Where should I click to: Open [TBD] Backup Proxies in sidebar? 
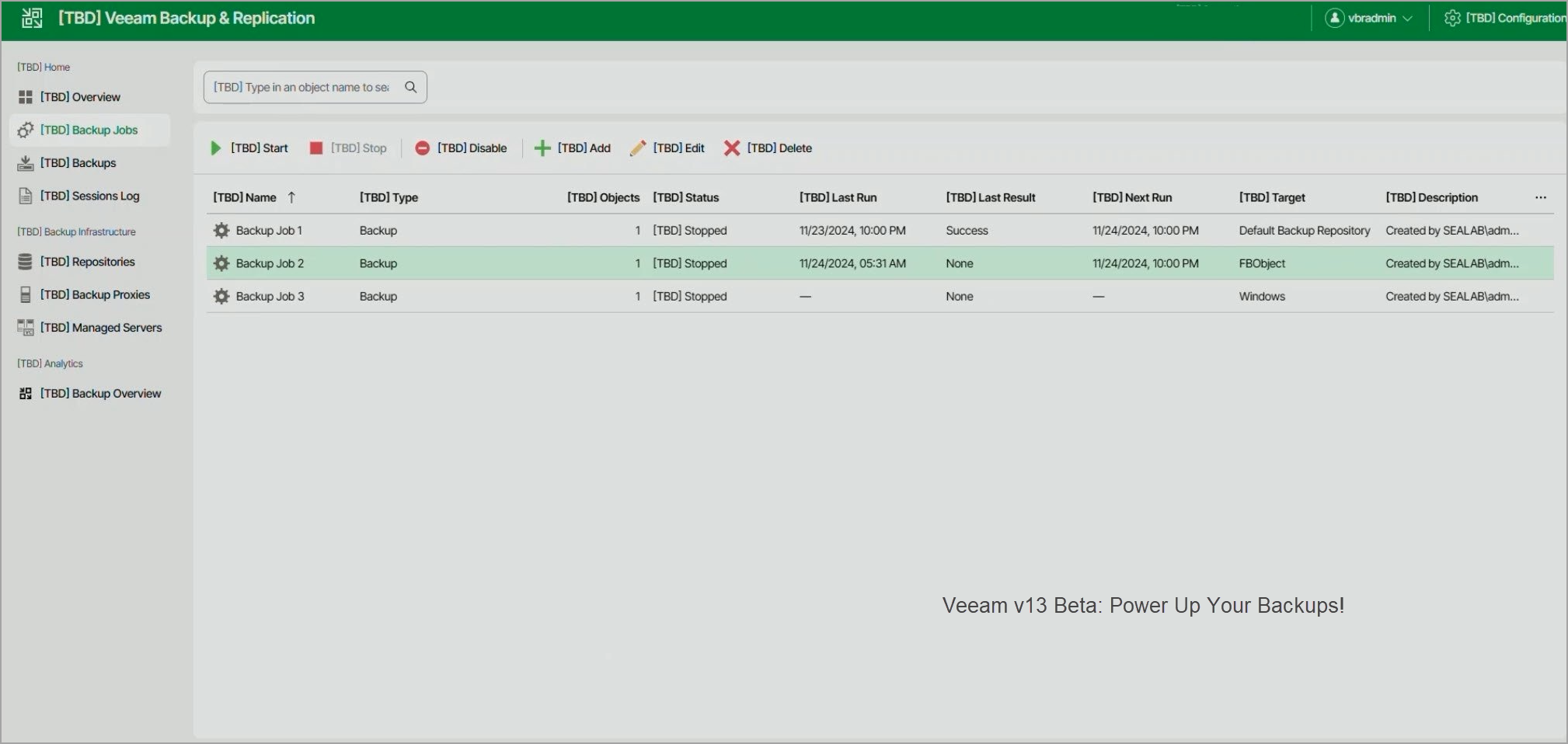click(95, 295)
